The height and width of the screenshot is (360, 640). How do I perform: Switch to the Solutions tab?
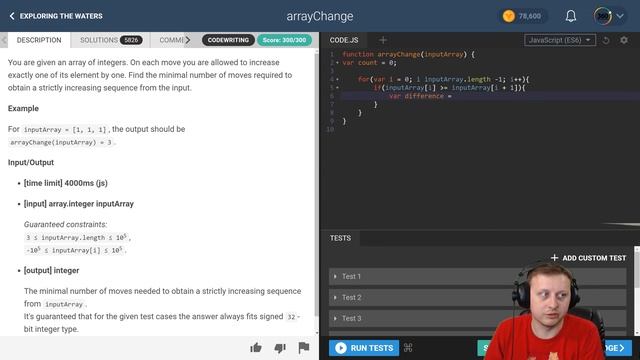click(x=111, y=40)
